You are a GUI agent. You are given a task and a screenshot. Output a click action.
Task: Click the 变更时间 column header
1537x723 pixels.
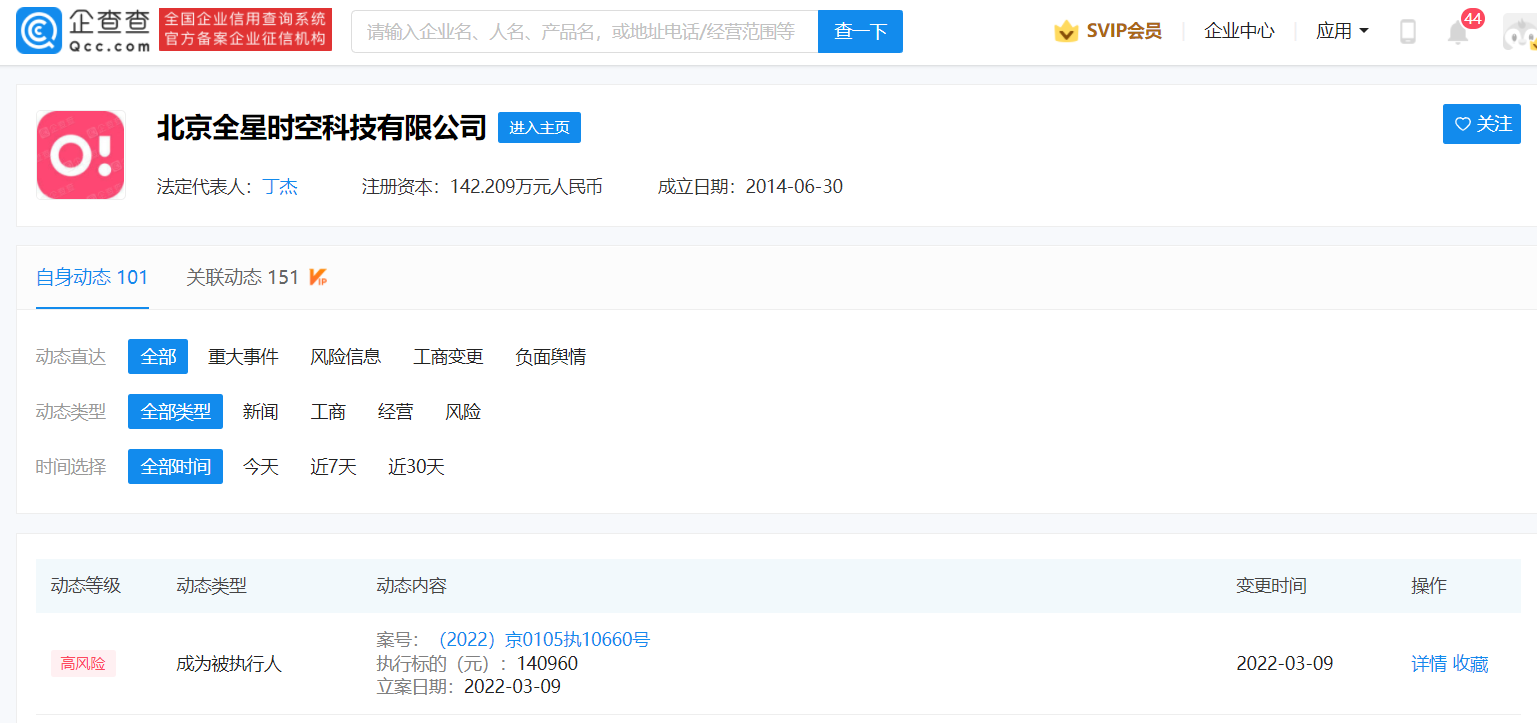coord(1271,586)
